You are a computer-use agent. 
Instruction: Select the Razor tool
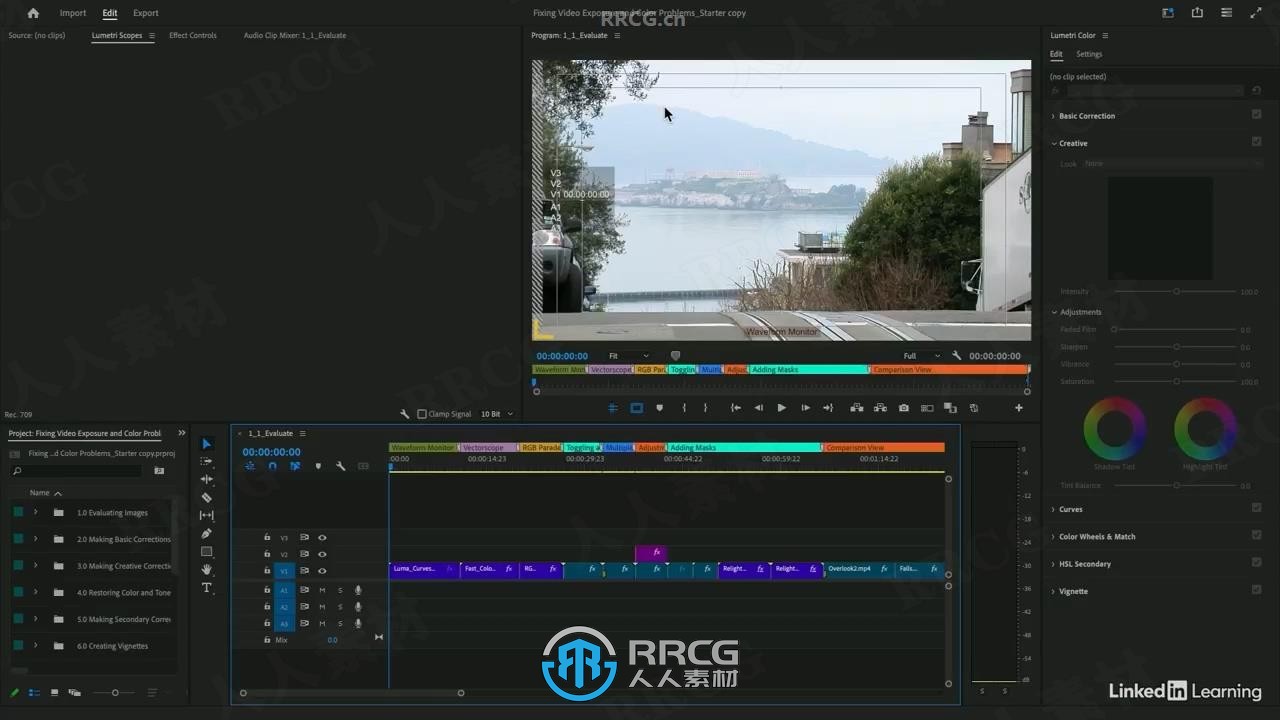(x=207, y=497)
